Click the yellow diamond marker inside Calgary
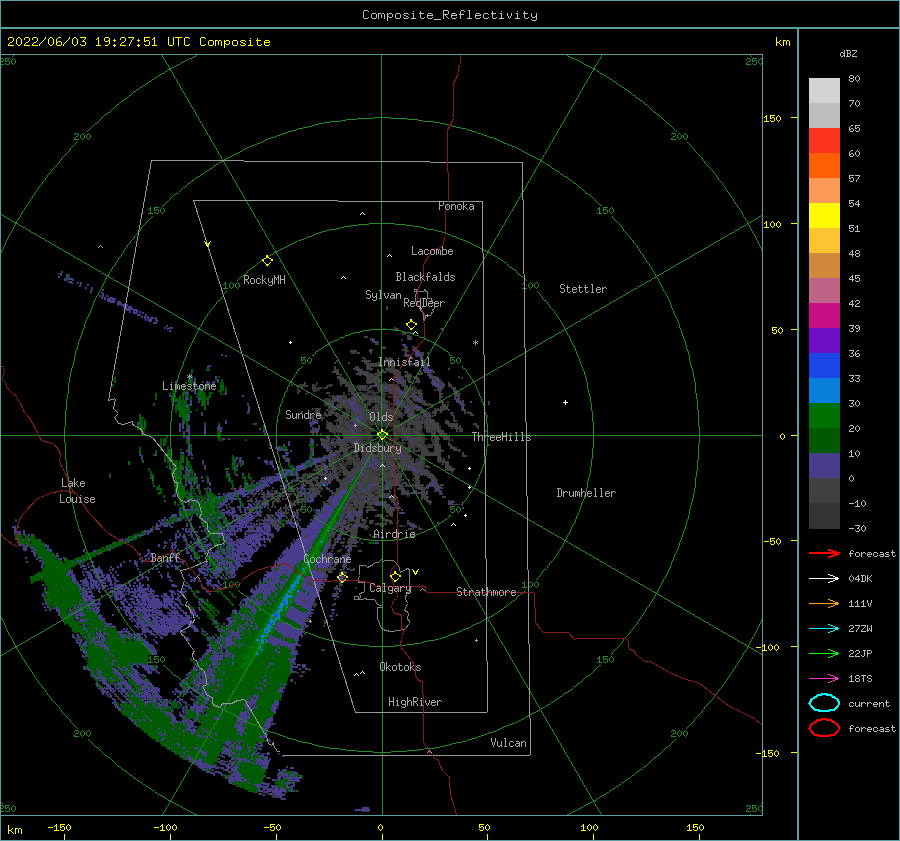The height and width of the screenshot is (841, 900). pos(395,576)
